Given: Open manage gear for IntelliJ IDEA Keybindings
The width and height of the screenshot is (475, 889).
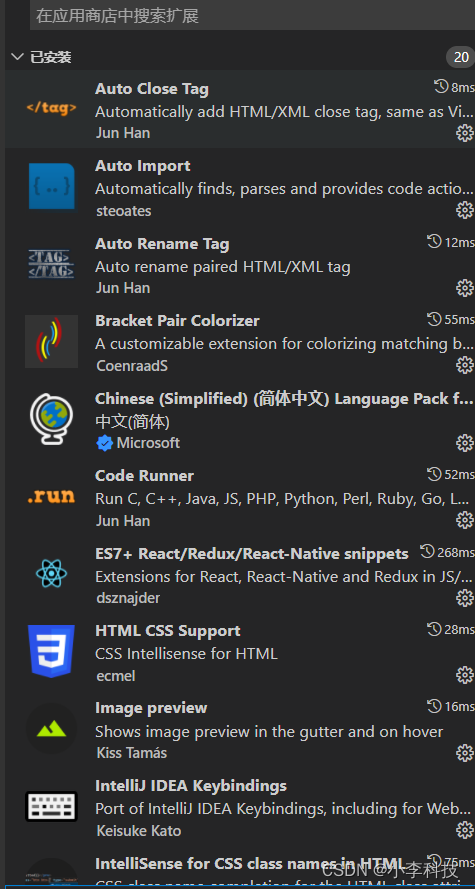Looking at the screenshot, I should (x=465, y=831).
